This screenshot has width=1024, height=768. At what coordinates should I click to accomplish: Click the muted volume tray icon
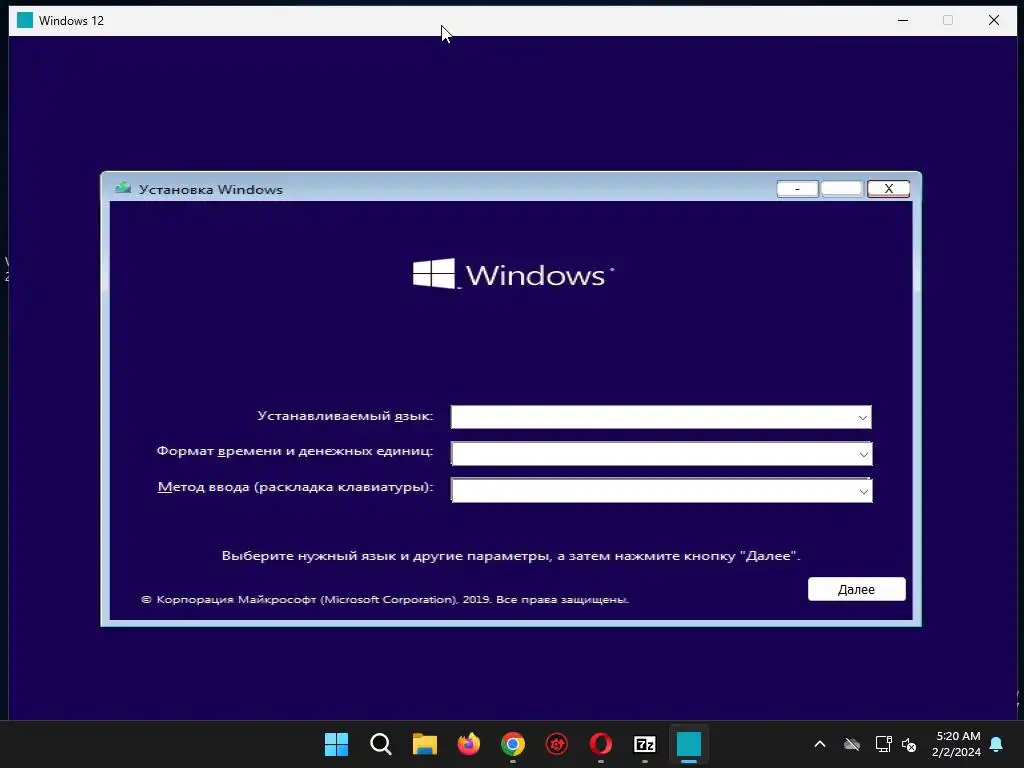click(x=908, y=744)
